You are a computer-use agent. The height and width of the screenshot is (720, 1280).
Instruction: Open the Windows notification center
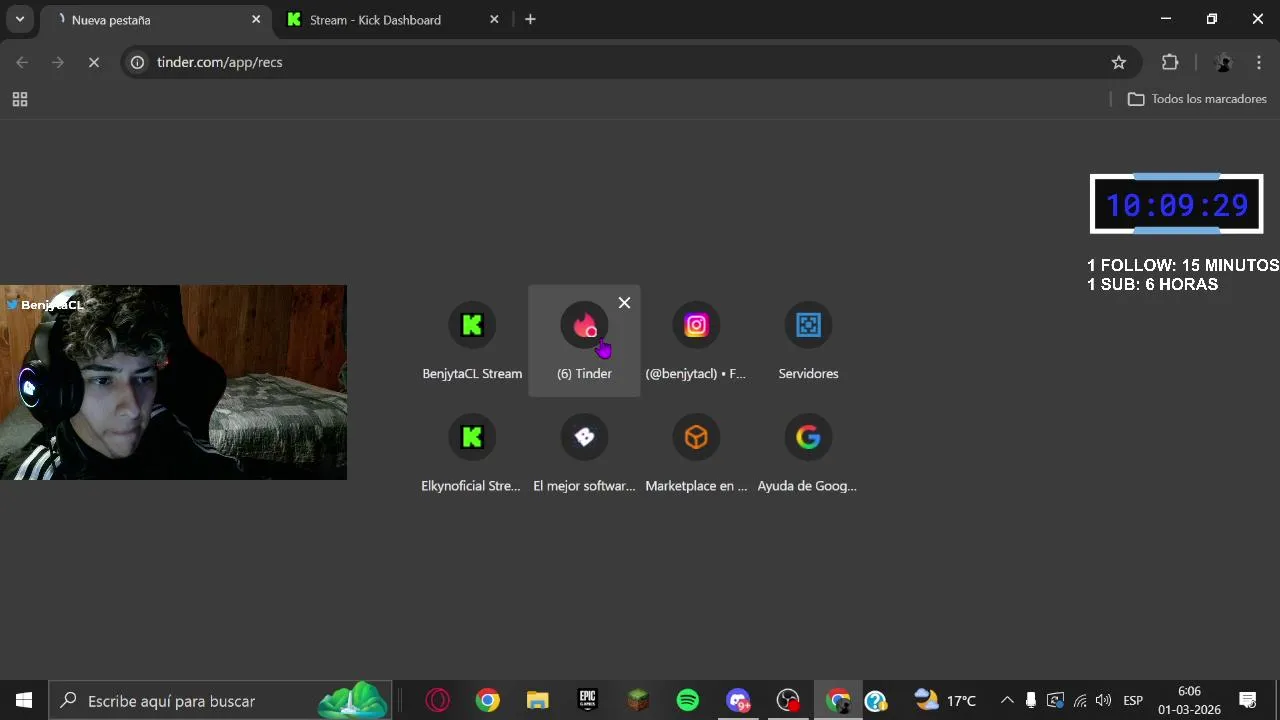point(1248,701)
